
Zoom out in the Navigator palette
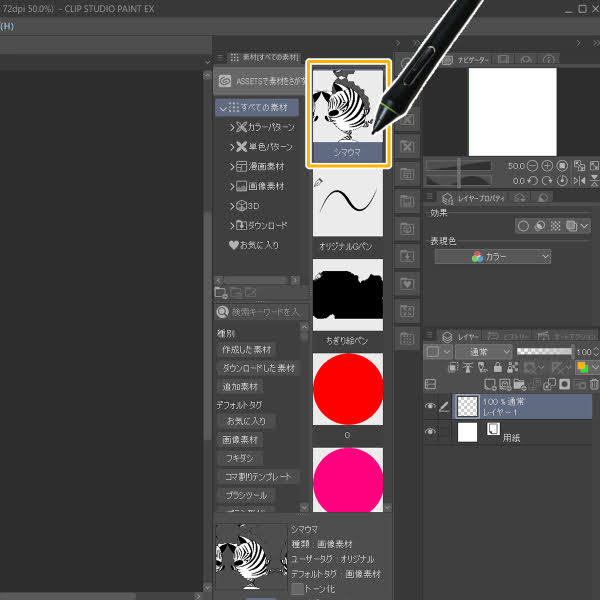click(x=532, y=166)
